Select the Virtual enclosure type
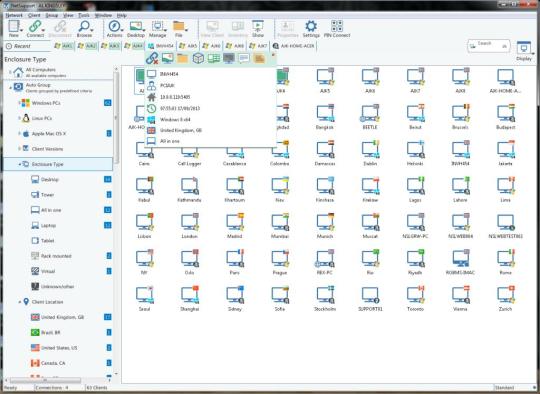 click(48, 271)
